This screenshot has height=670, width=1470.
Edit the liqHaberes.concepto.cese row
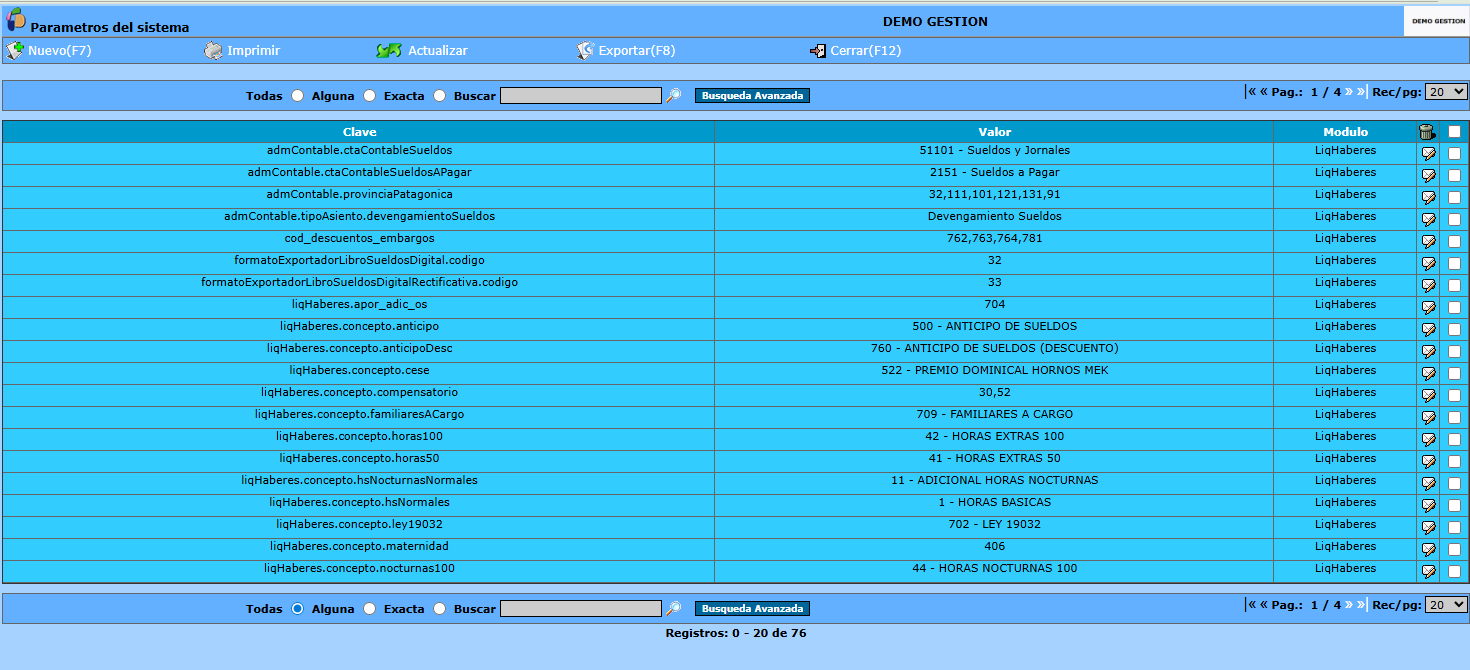coord(1428,374)
